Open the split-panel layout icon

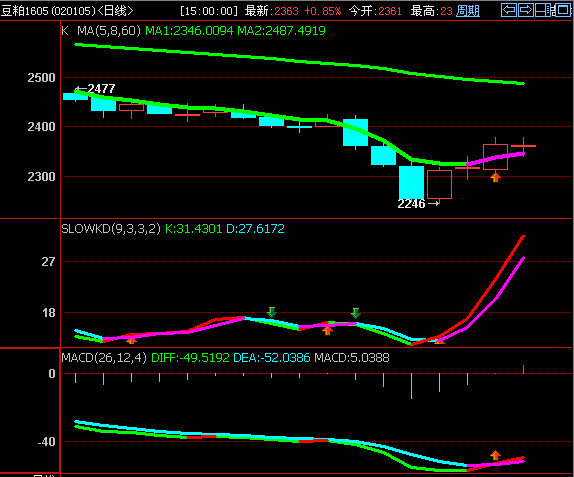click(543, 10)
